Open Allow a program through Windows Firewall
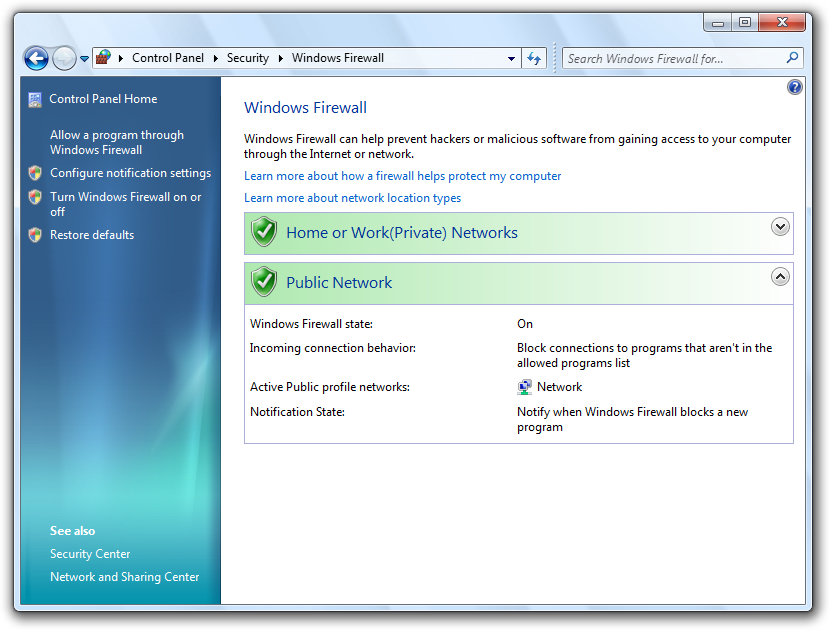Viewport: 832px width, 632px height. [117, 142]
